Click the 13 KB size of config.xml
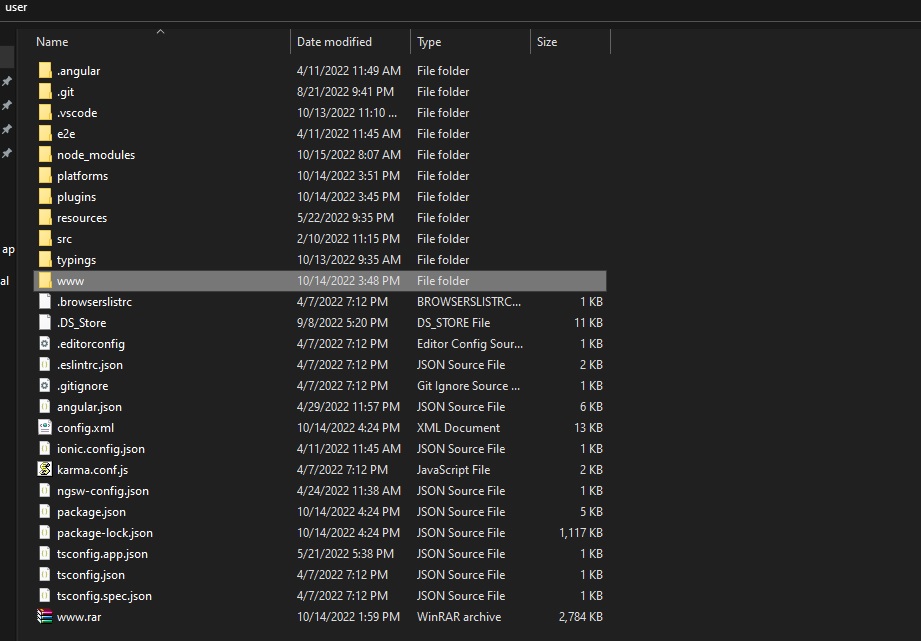Image resolution: width=921 pixels, height=641 pixels. coord(589,428)
